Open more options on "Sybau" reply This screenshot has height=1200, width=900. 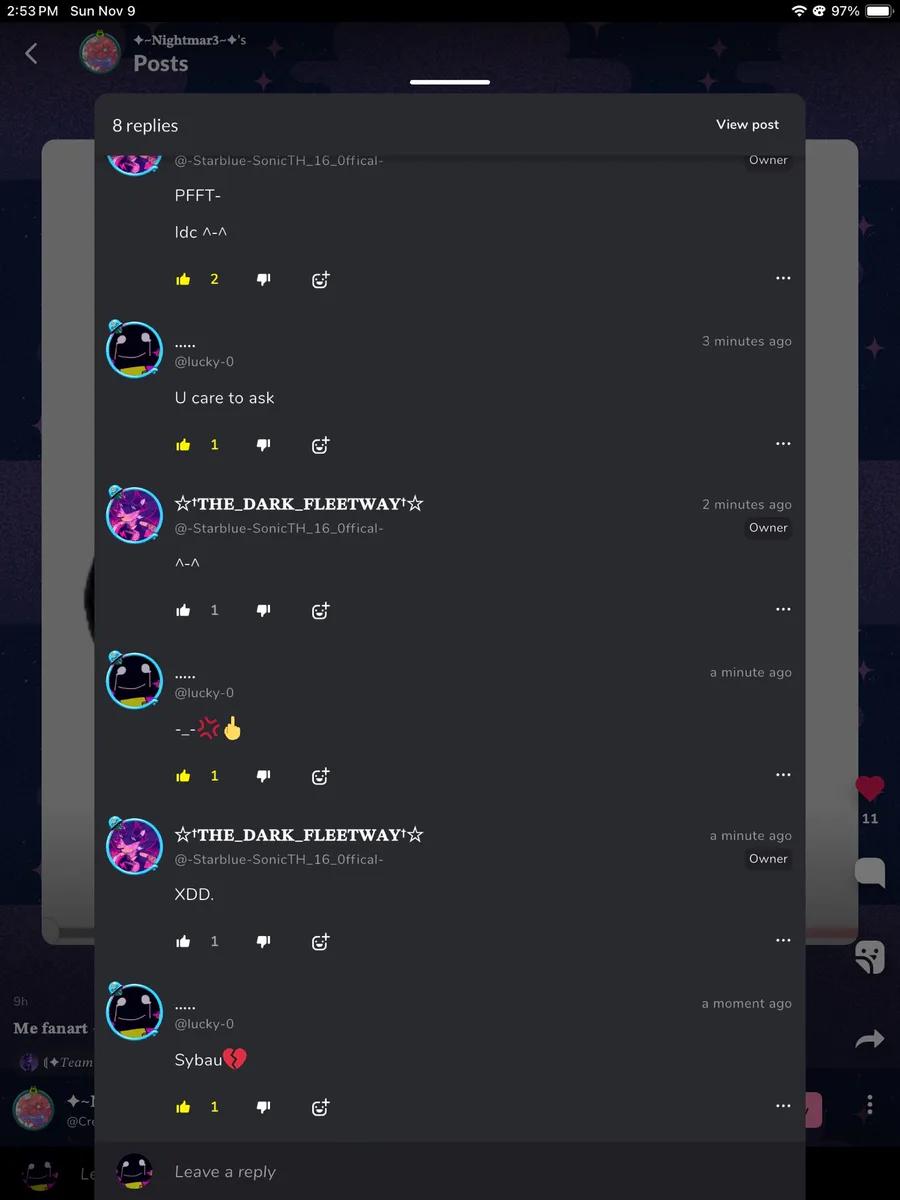point(783,1105)
